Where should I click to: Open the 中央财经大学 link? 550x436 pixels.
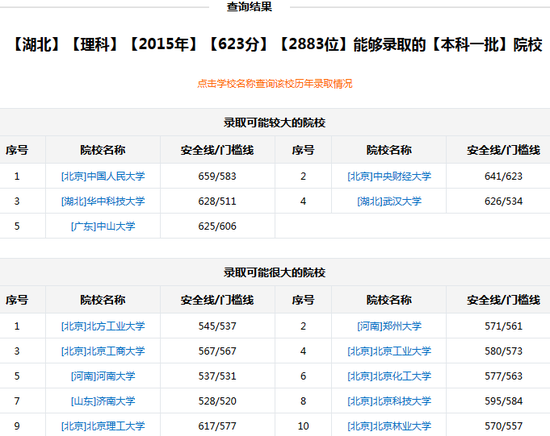click(x=389, y=176)
